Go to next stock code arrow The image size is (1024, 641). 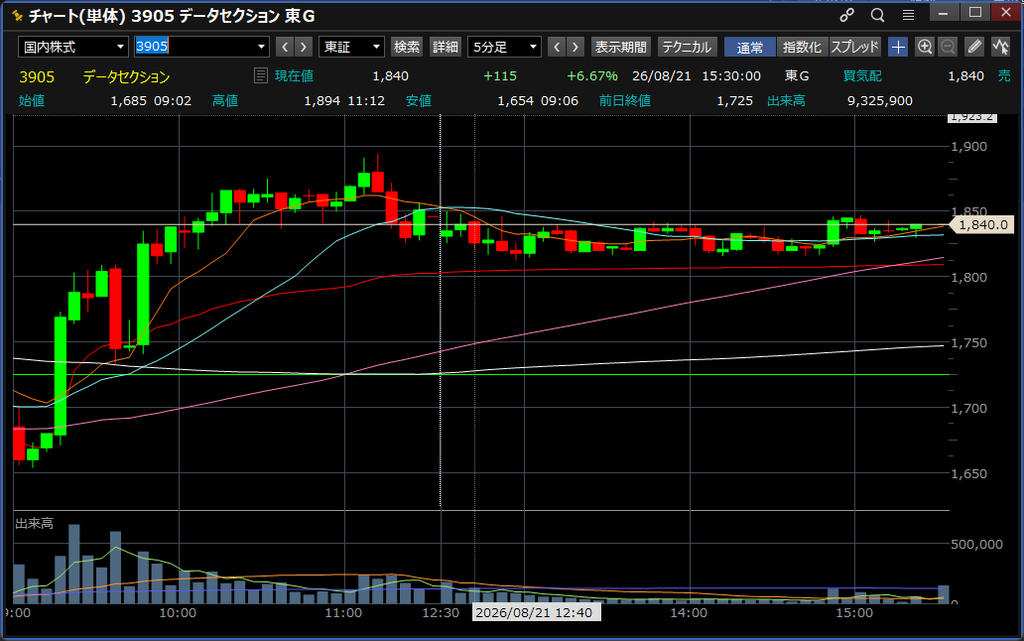coord(303,47)
